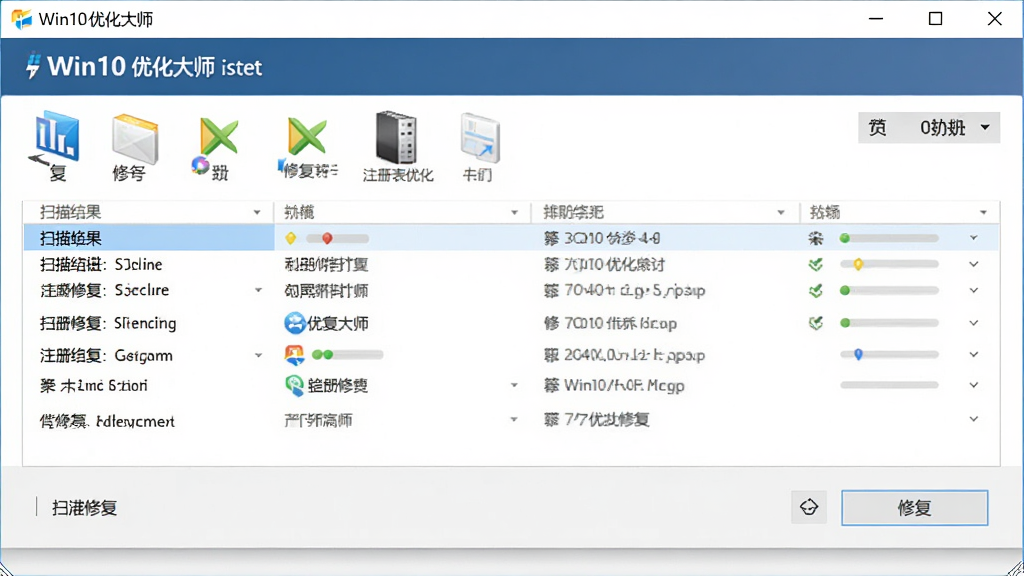The width and height of the screenshot is (1024, 576).
Task: Click the envelope toolbar icon
Action: (x=135, y=138)
